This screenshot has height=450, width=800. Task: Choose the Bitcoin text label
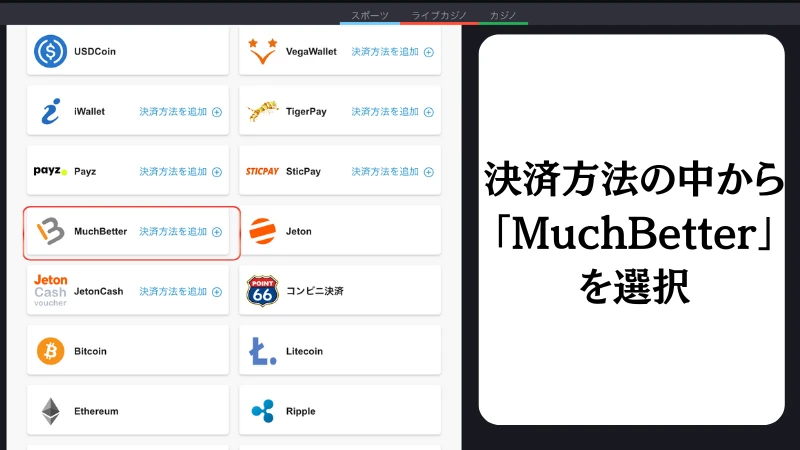coord(90,351)
